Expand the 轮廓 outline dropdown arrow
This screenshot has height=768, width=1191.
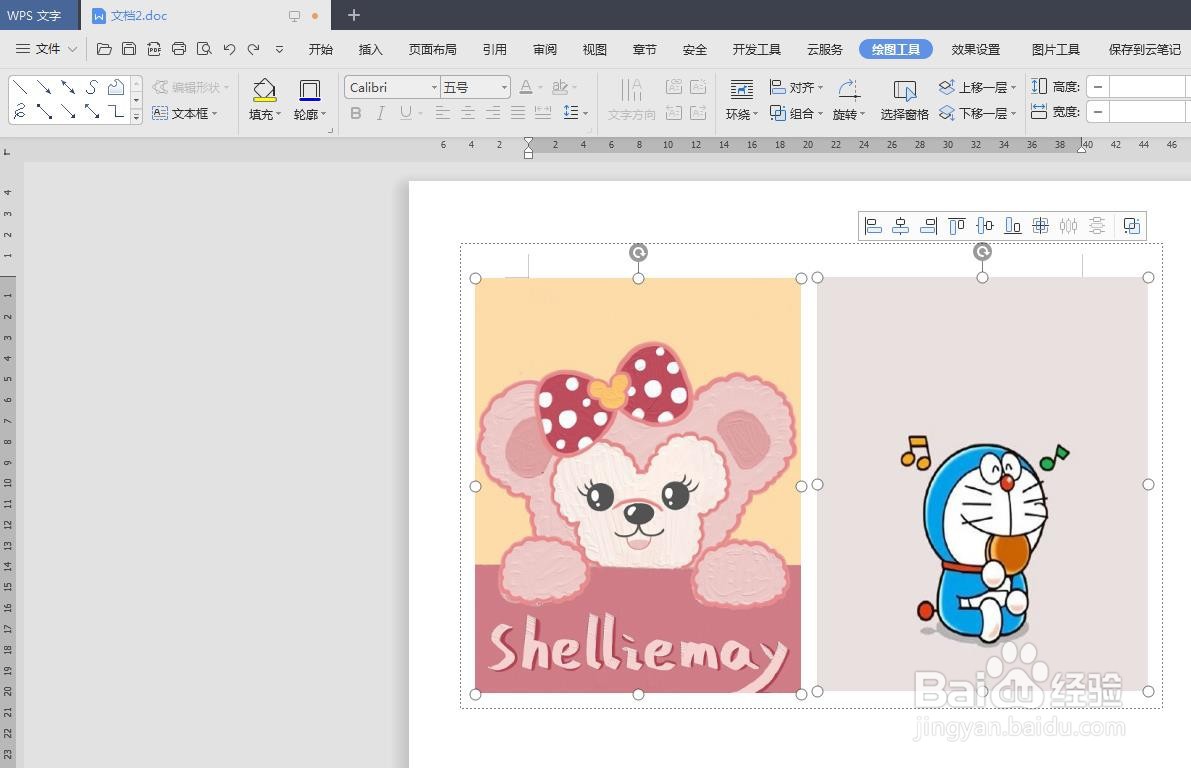click(x=324, y=115)
